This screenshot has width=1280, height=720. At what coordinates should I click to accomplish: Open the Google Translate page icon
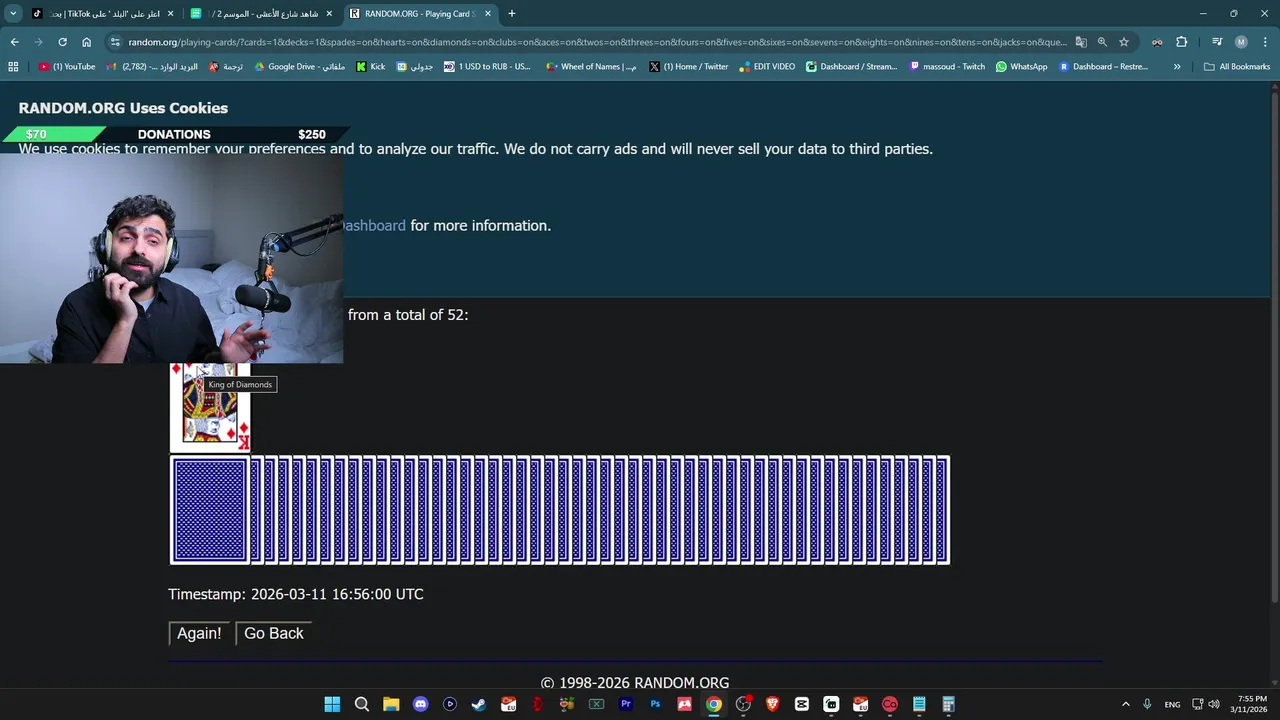click(1081, 42)
